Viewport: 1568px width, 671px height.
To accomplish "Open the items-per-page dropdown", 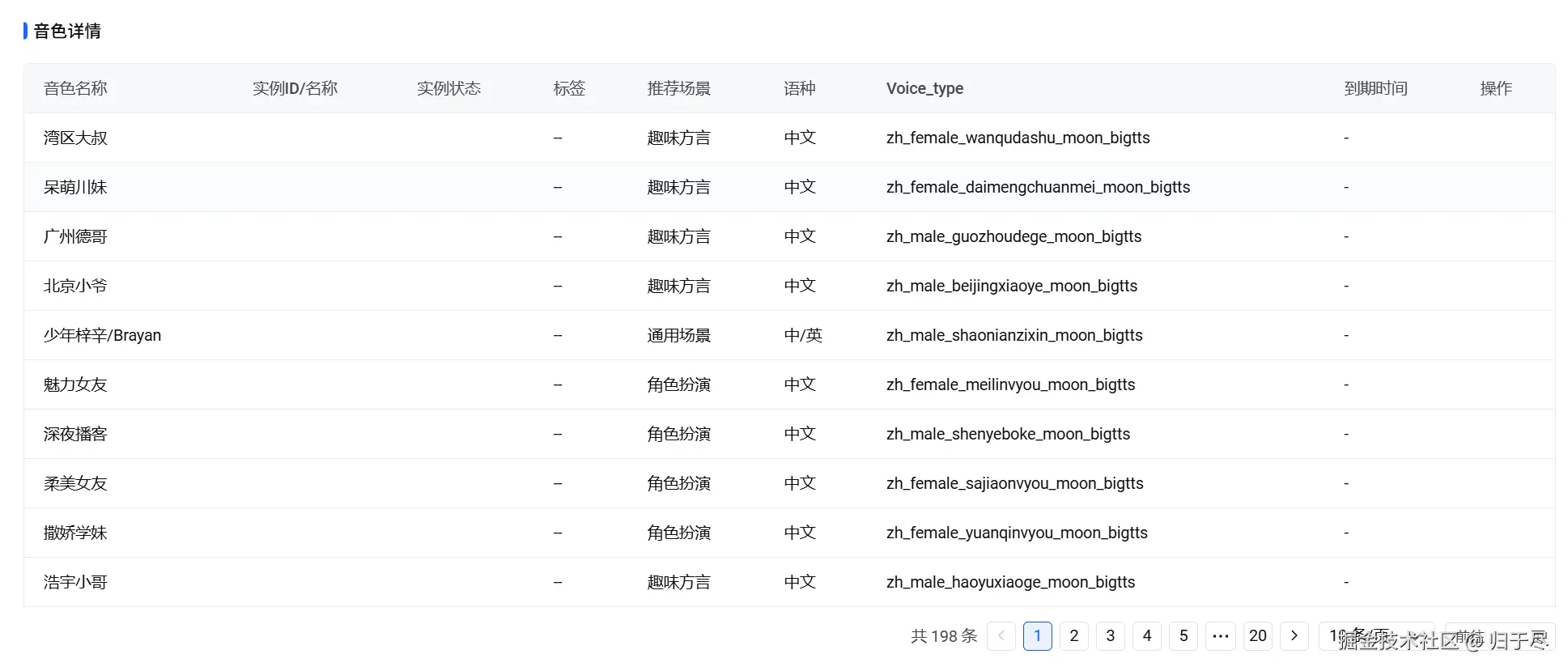I will click(1375, 636).
